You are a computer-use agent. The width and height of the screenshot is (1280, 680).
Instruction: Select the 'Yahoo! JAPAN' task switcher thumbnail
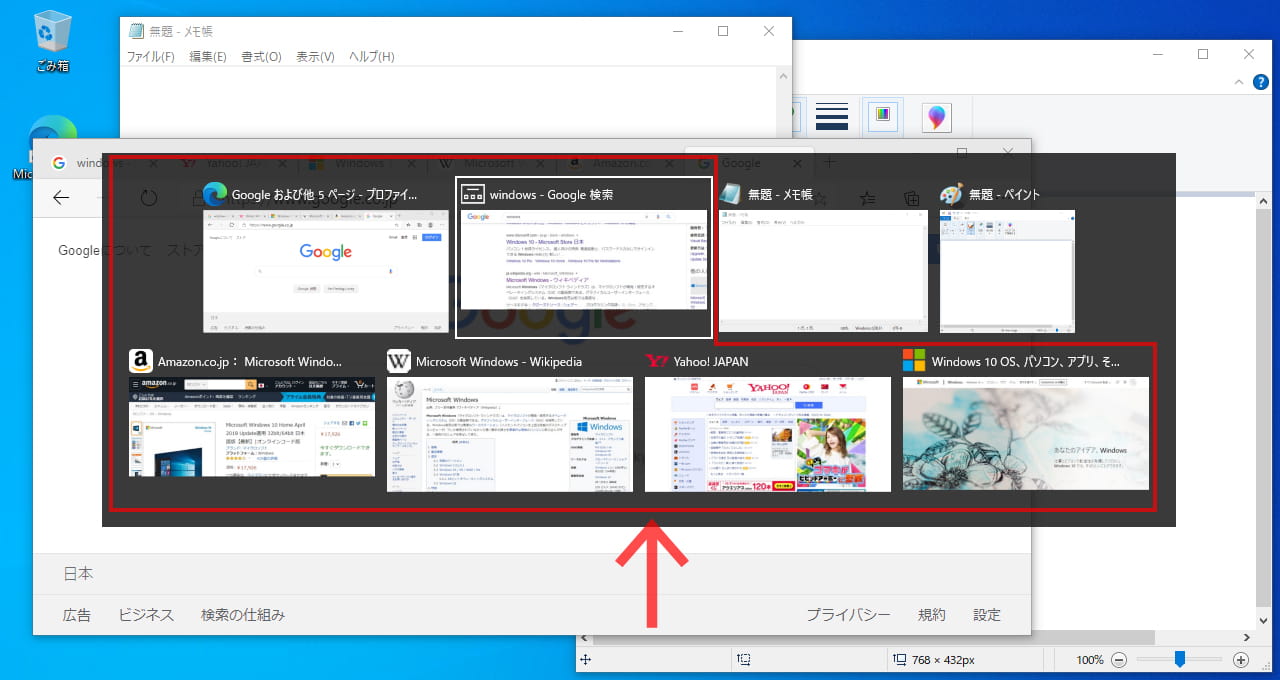pos(768,420)
